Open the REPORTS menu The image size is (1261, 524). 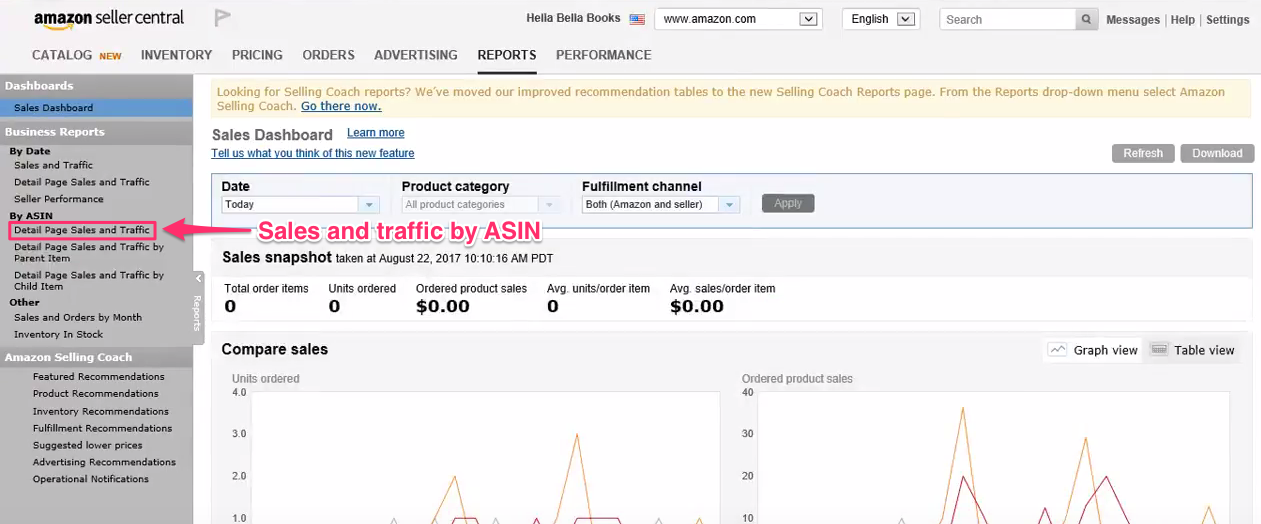point(507,55)
